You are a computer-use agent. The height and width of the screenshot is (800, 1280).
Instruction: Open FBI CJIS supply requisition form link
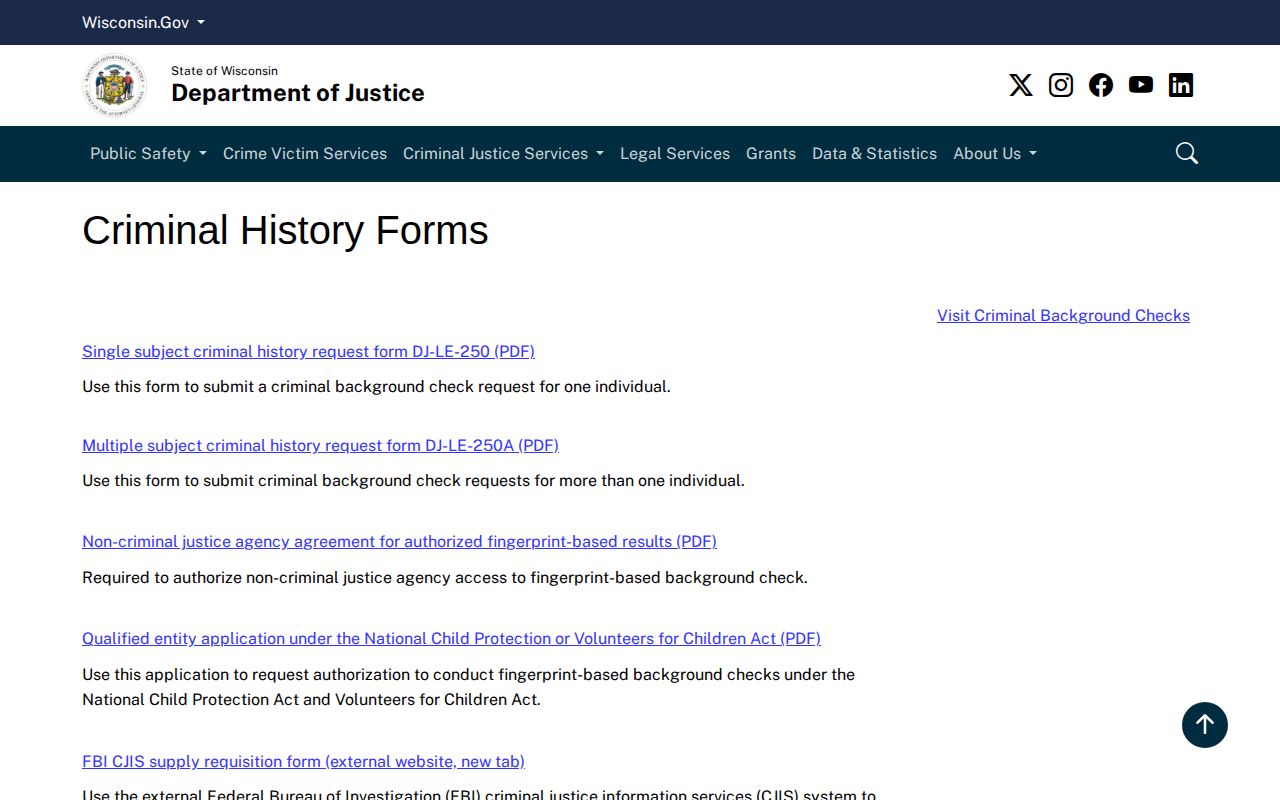(303, 761)
